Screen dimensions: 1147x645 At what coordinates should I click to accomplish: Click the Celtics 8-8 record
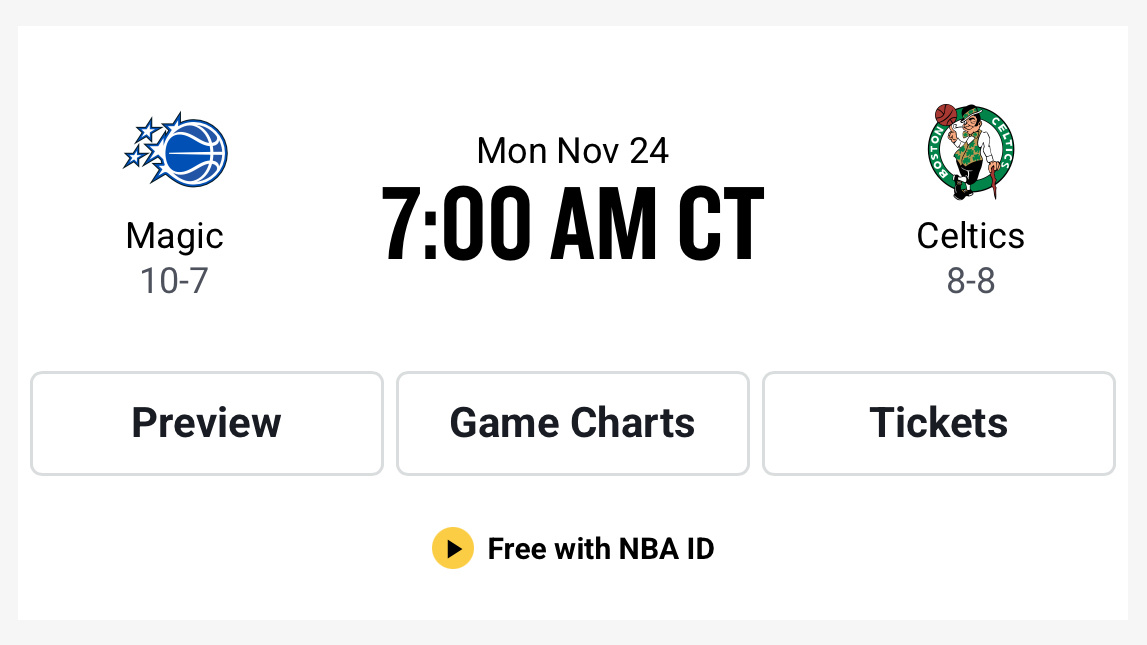coord(970,281)
